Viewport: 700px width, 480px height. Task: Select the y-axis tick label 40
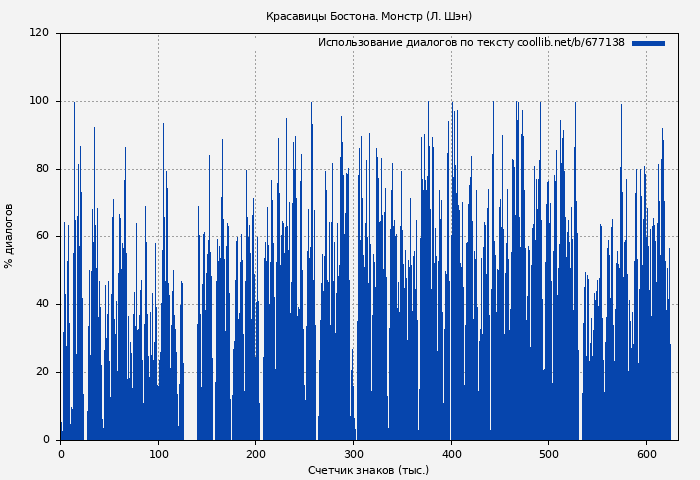(42, 304)
